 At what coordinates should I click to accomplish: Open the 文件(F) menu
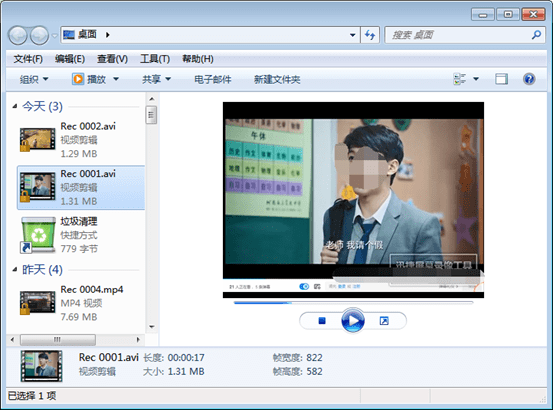(x=28, y=59)
